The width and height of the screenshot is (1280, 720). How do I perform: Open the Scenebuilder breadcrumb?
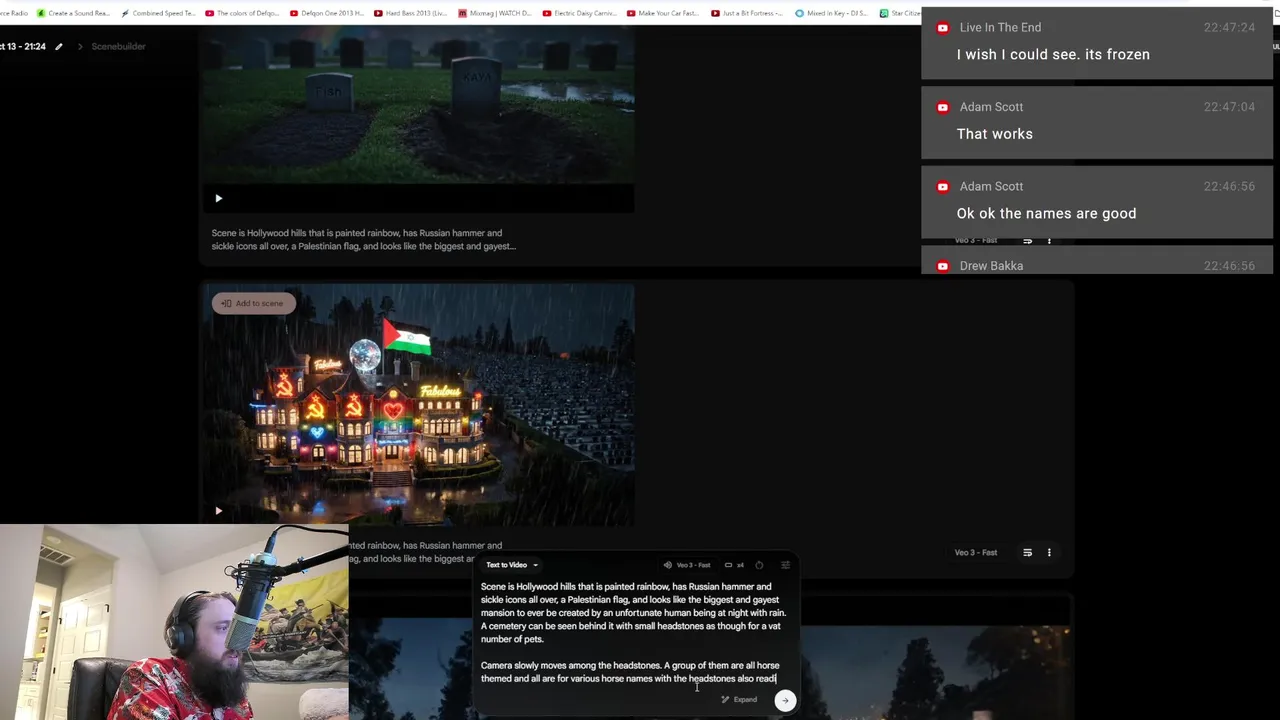tap(118, 47)
